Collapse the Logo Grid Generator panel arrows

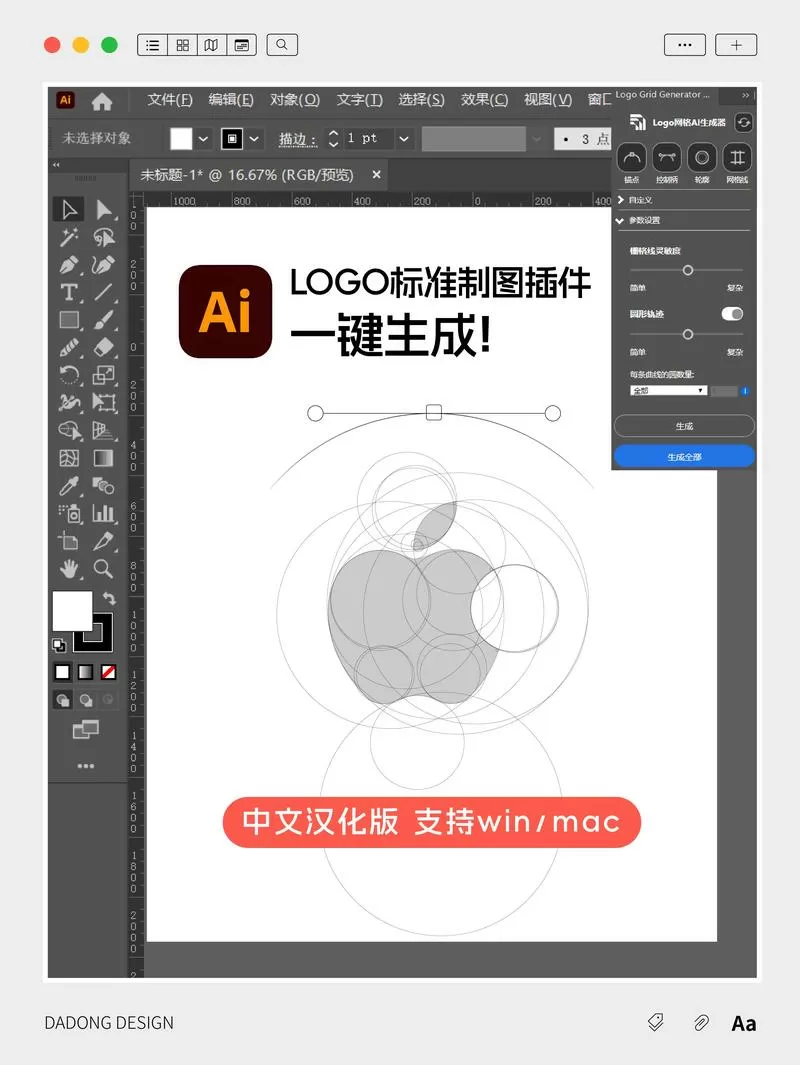pyautogui.click(x=745, y=95)
